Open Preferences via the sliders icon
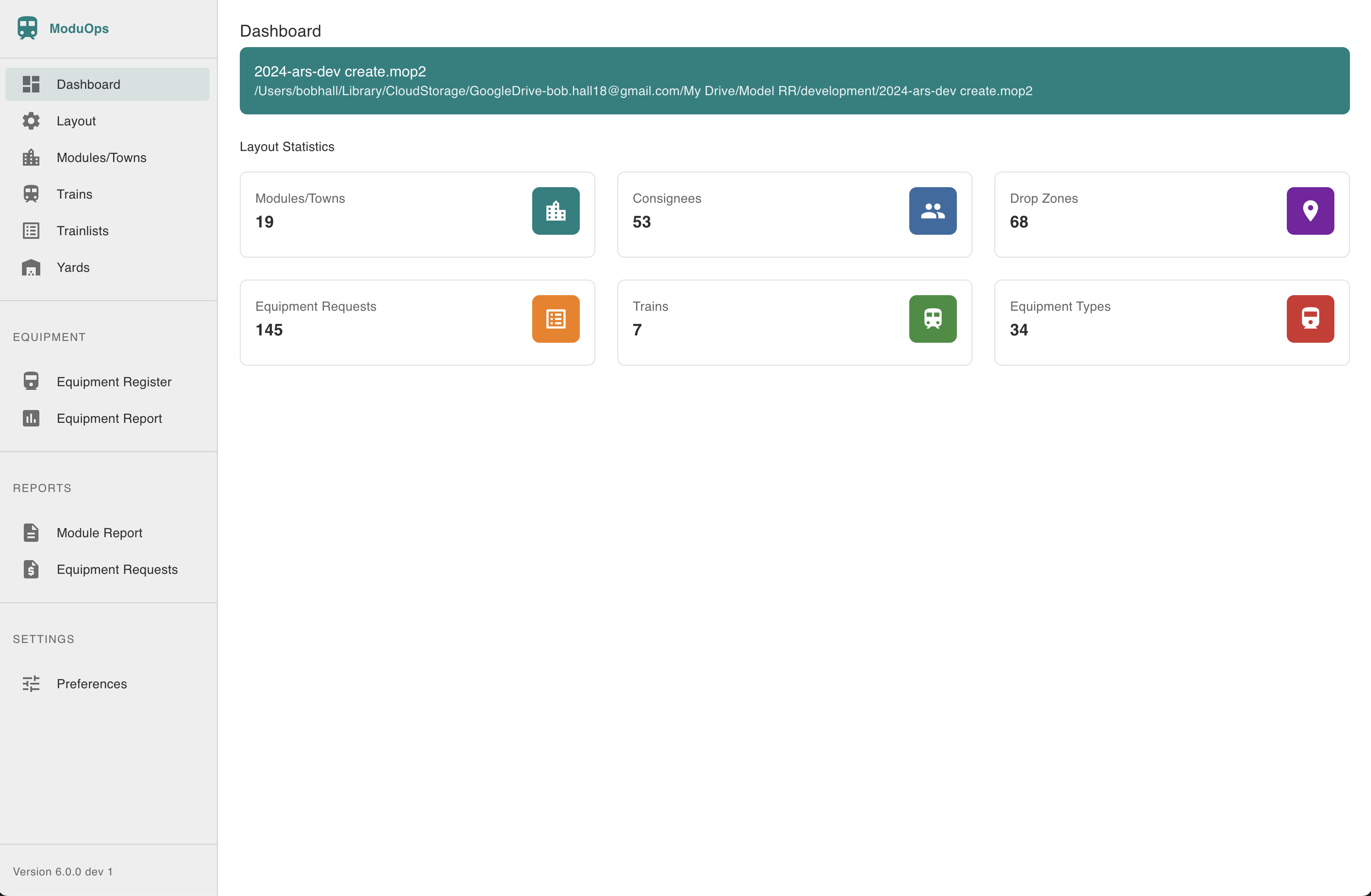Image resolution: width=1371 pixels, height=896 pixels. click(31, 683)
